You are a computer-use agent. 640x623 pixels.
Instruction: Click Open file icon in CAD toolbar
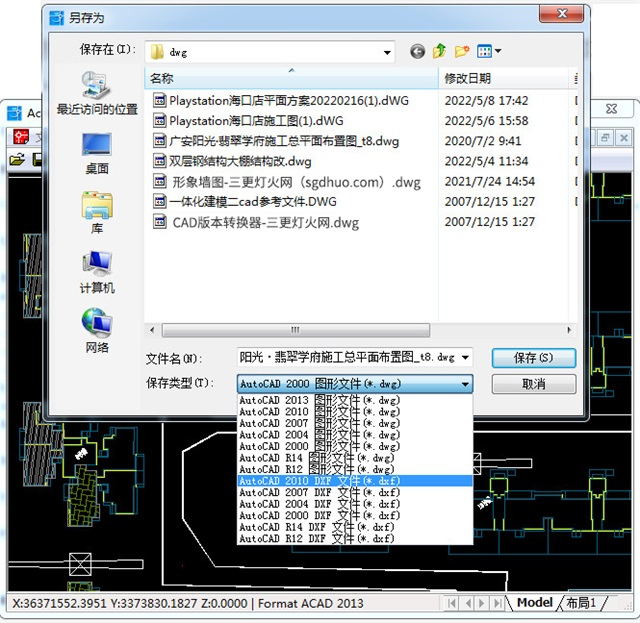[x=17, y=159]
